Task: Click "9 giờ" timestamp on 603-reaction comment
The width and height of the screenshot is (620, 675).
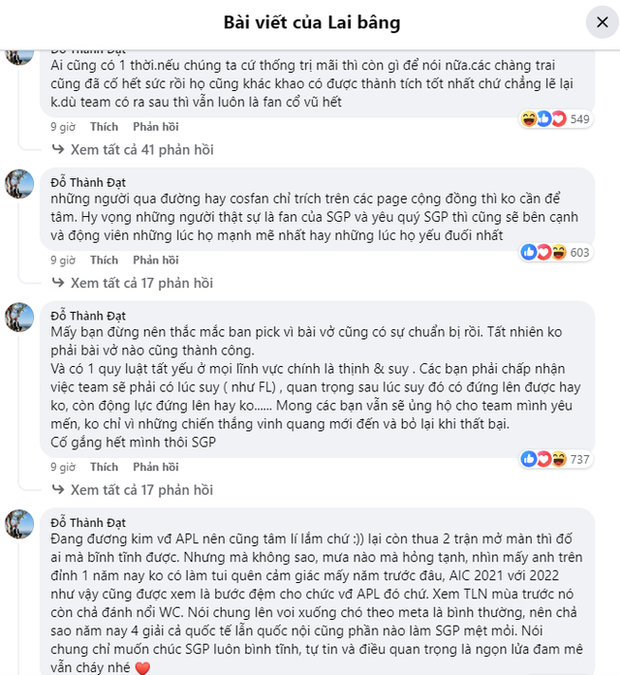Action: point(63,260)
